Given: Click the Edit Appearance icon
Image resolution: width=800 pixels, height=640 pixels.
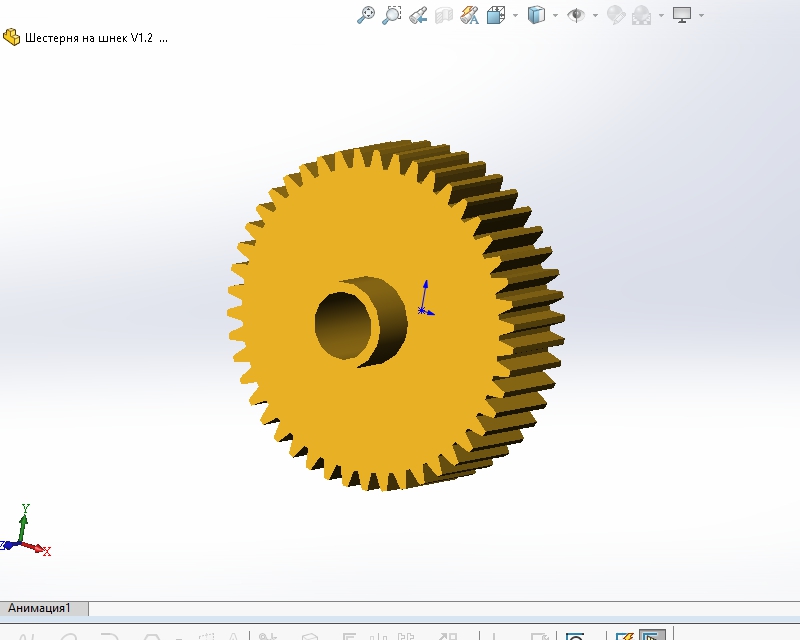Looking at the screenshot, I should click(x=616, y=15).
